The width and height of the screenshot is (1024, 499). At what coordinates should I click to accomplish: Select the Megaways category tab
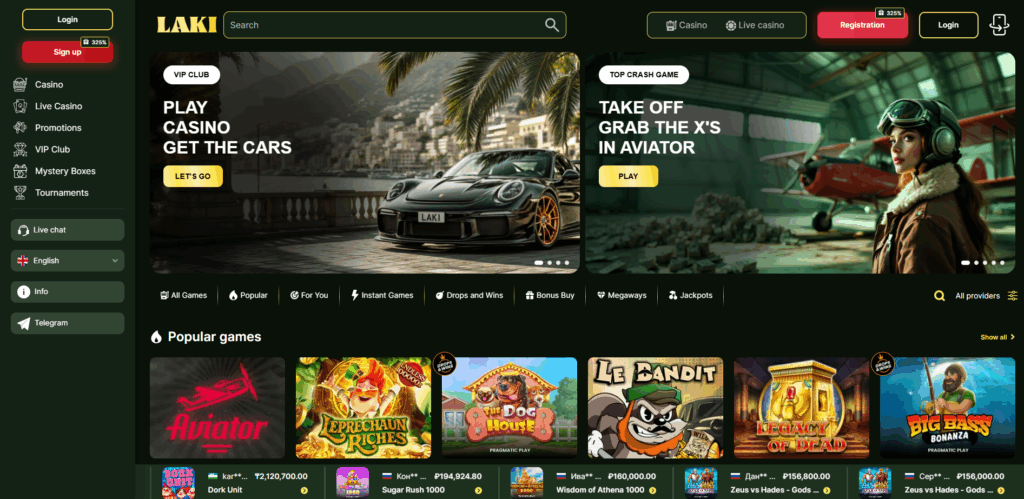point(622,295)
